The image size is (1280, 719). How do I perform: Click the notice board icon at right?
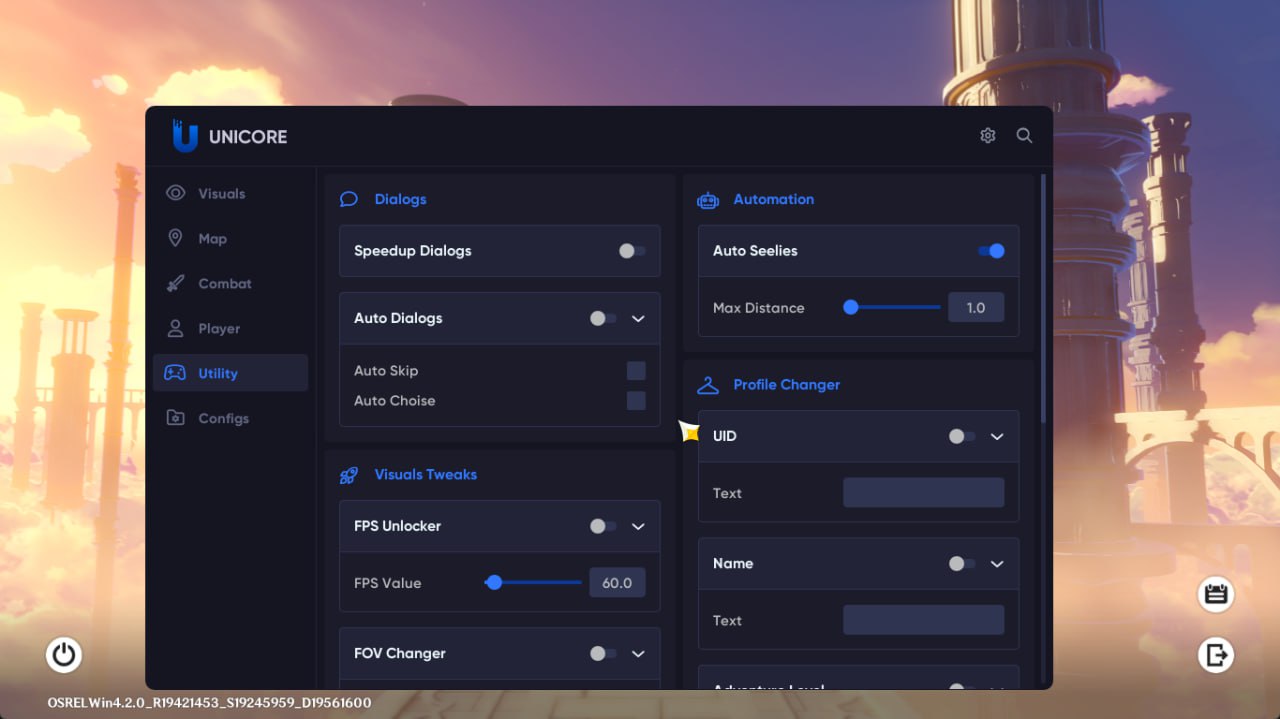point(1216,594)
